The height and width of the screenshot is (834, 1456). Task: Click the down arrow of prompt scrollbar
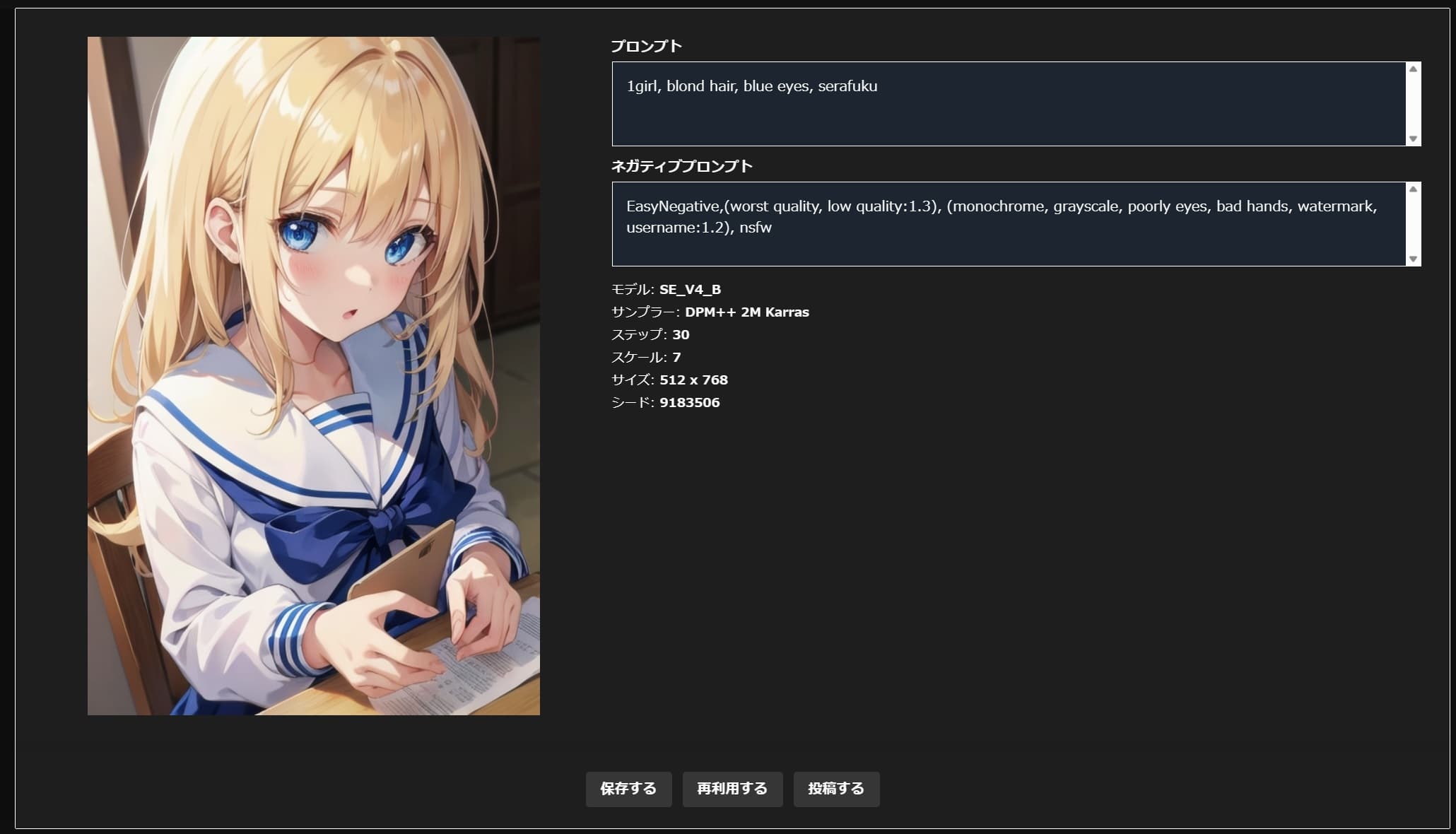point(1413,139)
